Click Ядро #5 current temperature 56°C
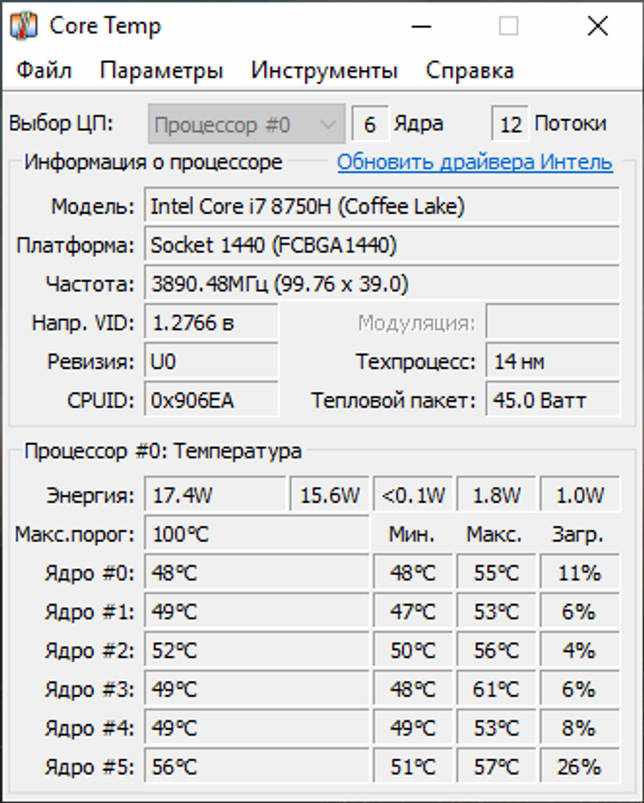Viewport: 644px width, 803px height. (x=256, y=767)
